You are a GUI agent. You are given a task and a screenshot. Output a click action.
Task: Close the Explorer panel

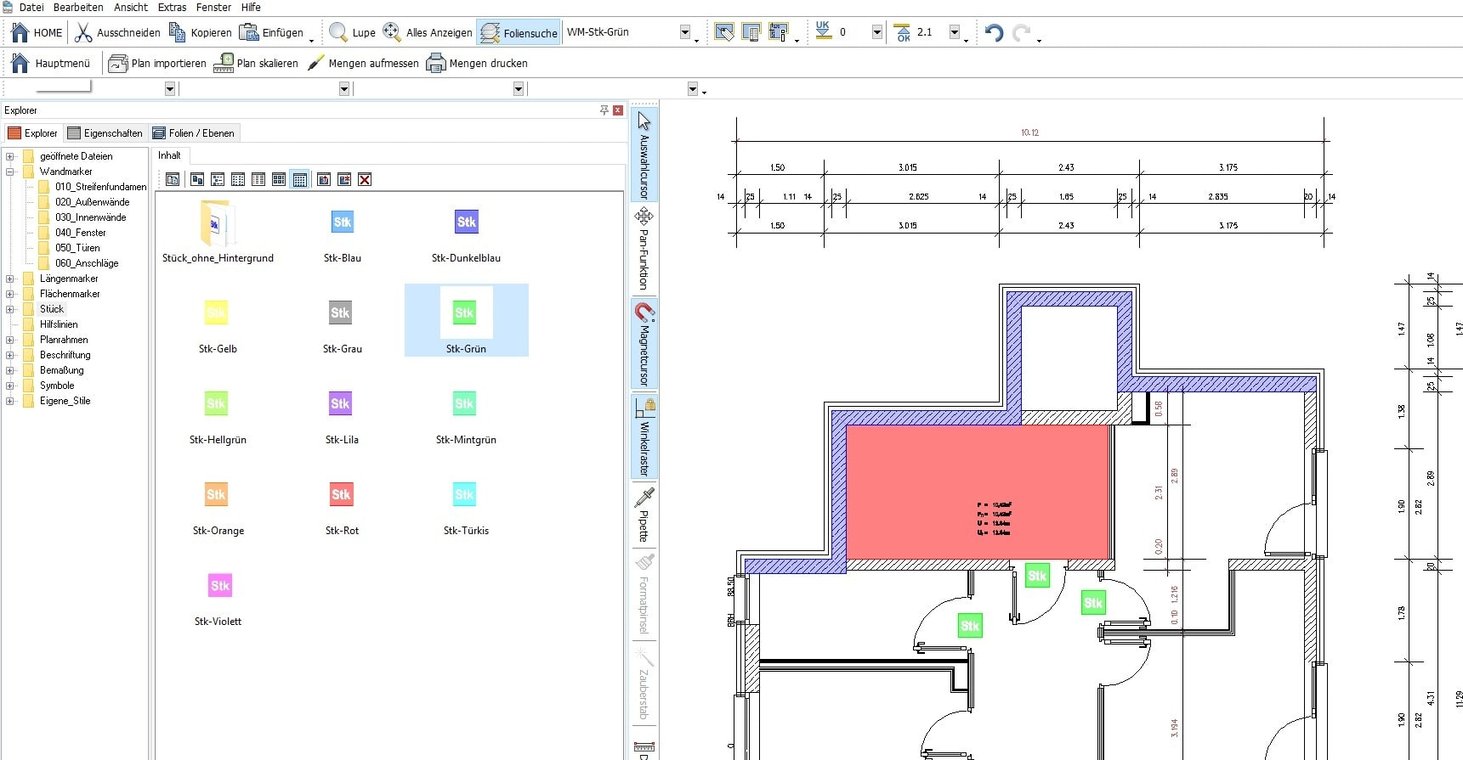(x=618, y=110)
